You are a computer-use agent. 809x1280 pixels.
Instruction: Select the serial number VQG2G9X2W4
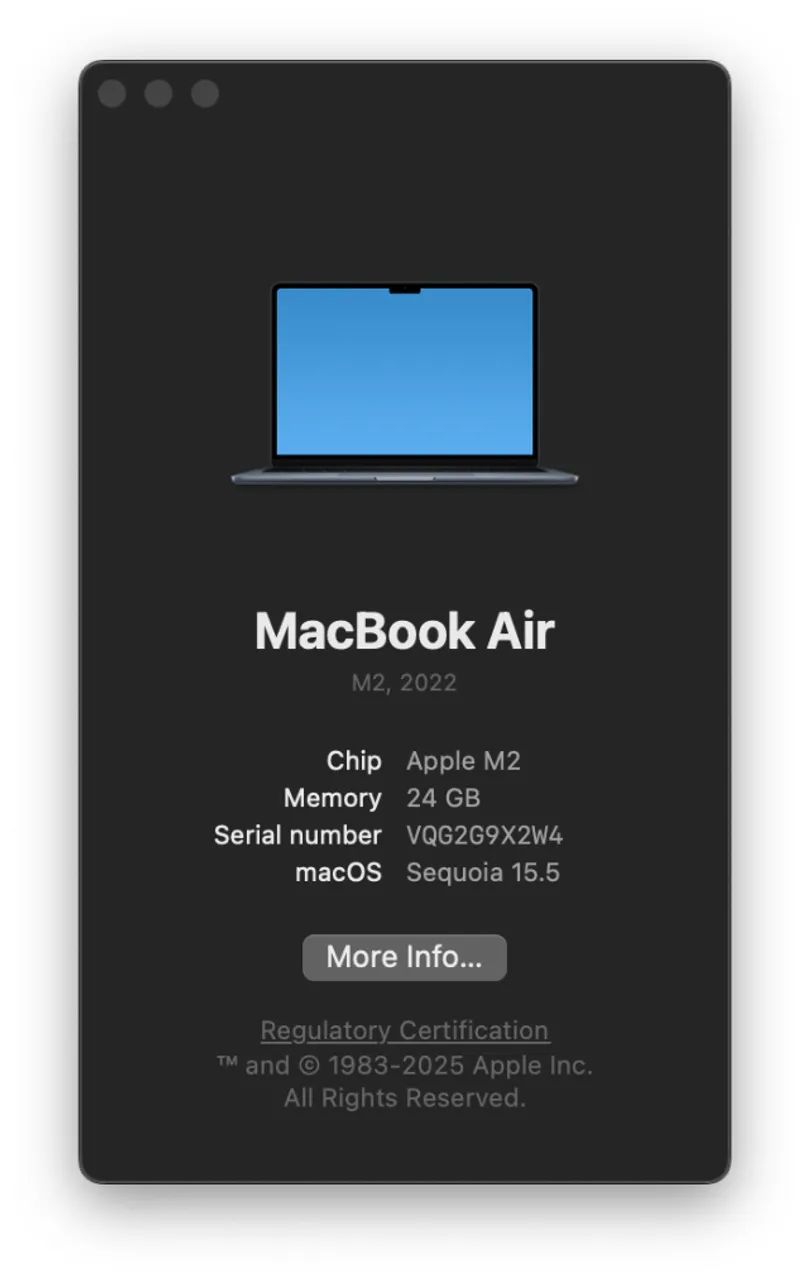point(484,836)
